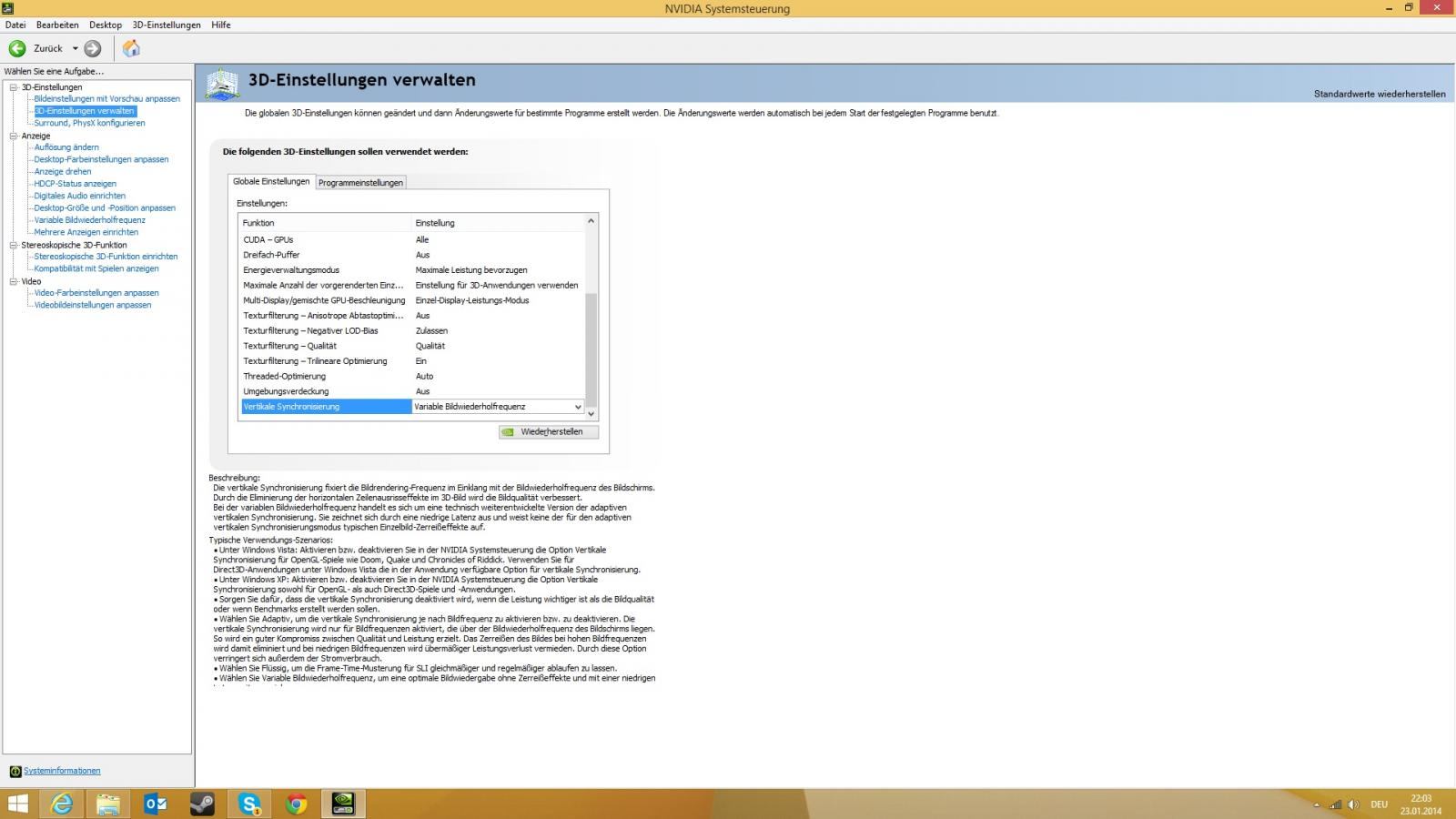Viewport: 1456px width, 819px height.
Task: Click the Wiederherstellen button
Action: (x=549, y=431)
